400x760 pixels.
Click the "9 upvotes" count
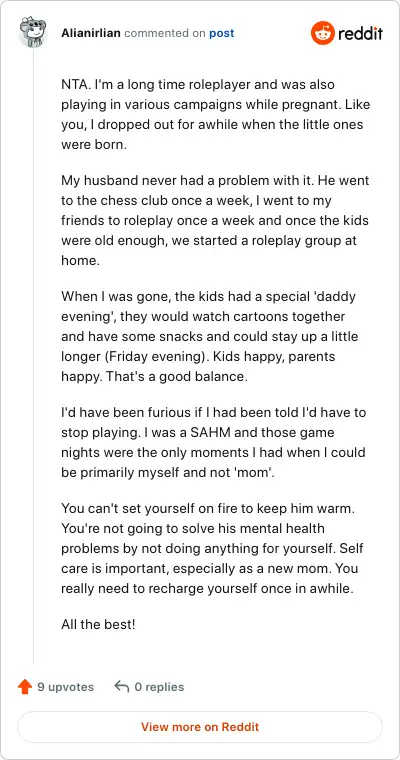pyautogui.click(x=65, y=687)
